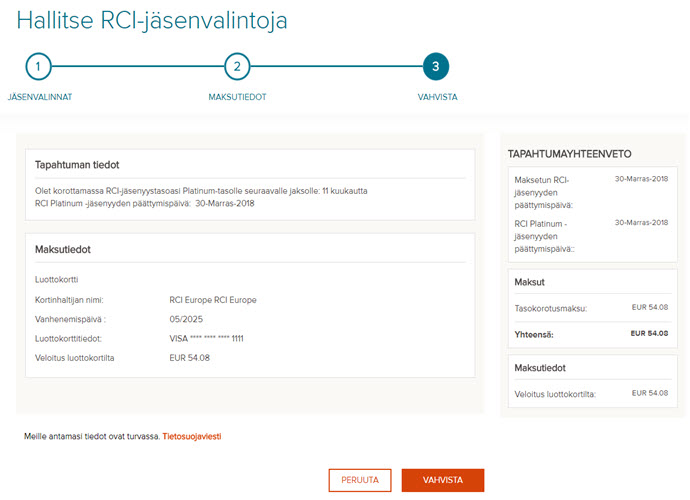This screenshot has width=690, height=500.
Task: Click the Maksut heading in summary
Action: coord(529,283)
